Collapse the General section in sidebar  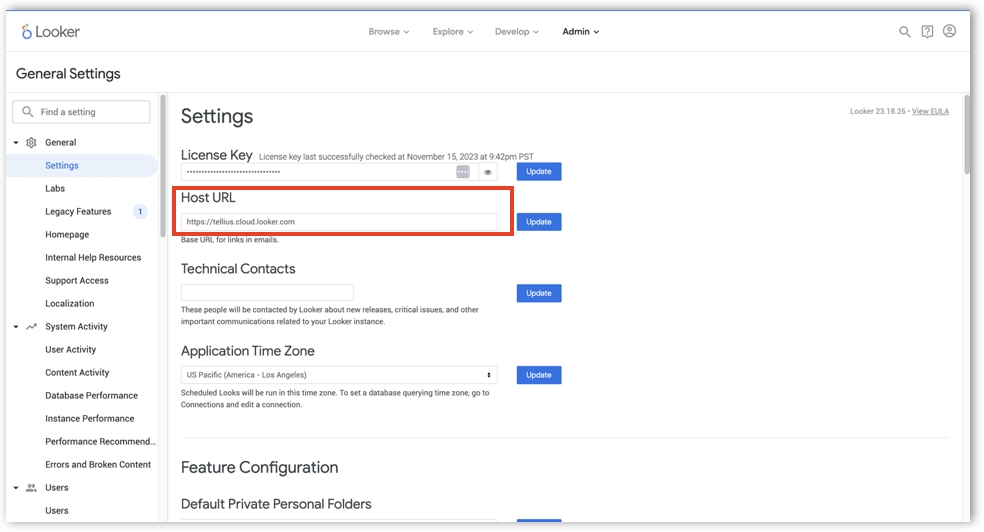[x=16, y=143]
